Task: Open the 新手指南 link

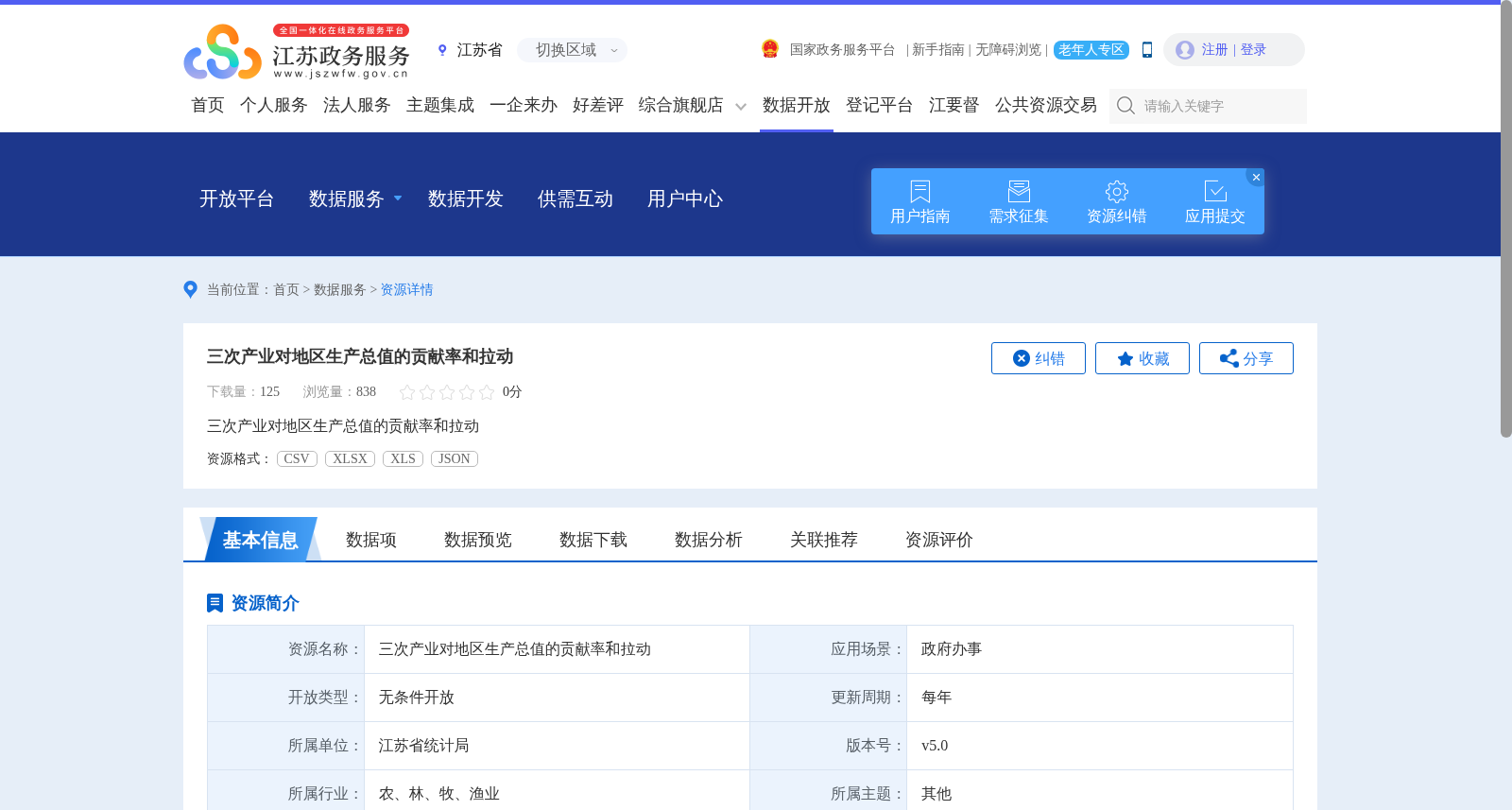Action: (938, 50)
